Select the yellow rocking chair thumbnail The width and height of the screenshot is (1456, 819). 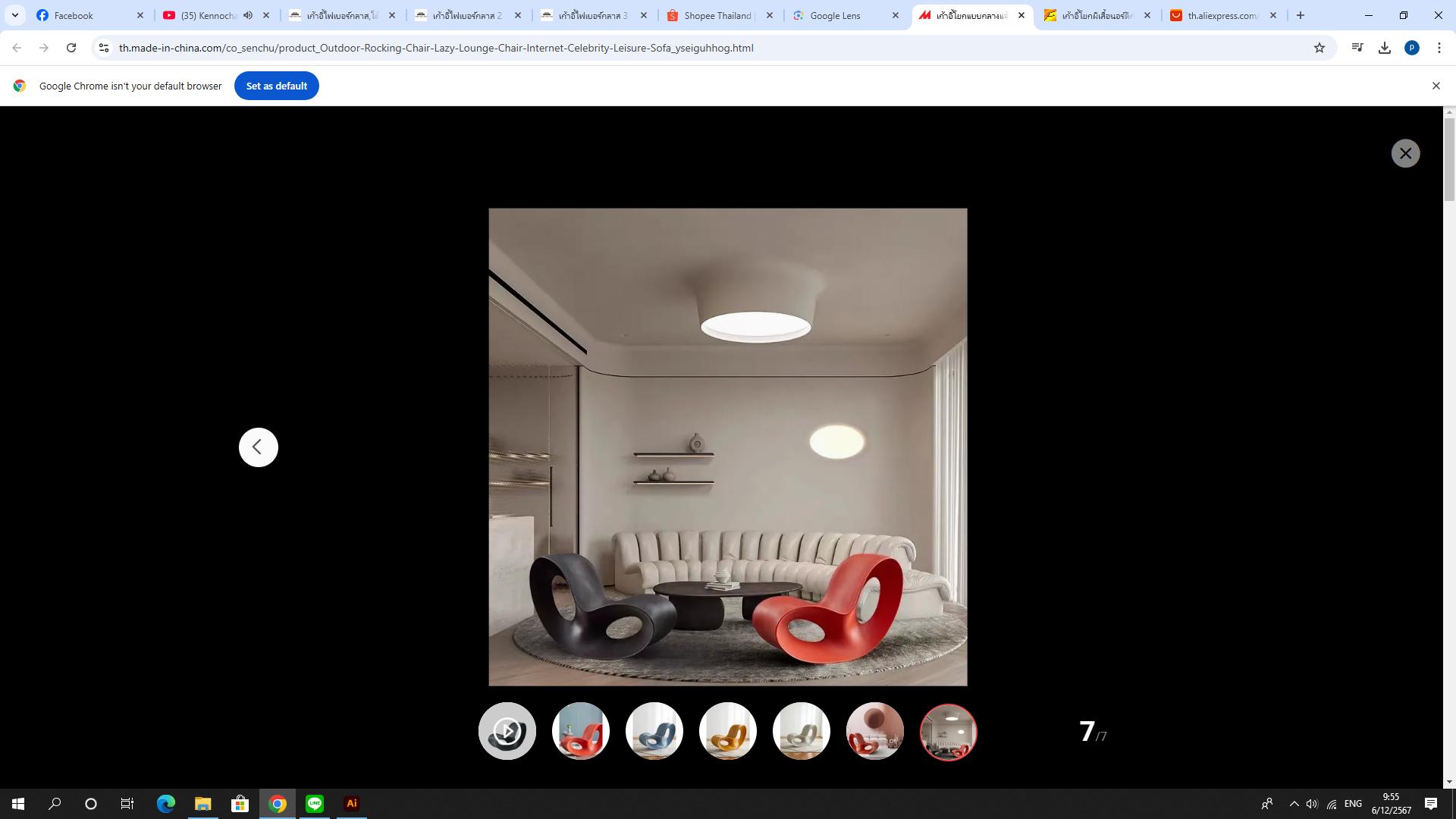click(727, 731)
